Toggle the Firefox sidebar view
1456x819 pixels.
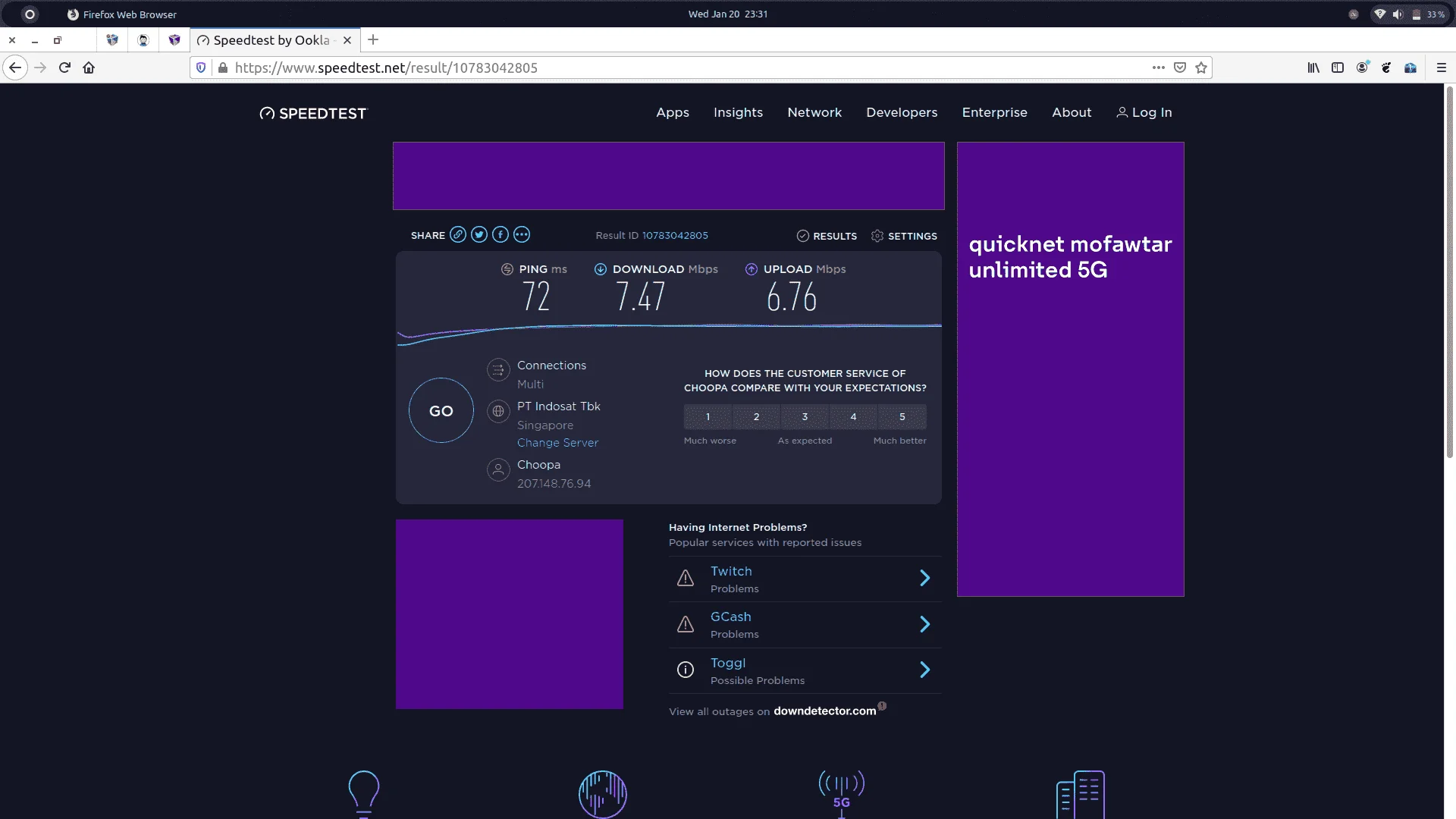coord(1338,67)
